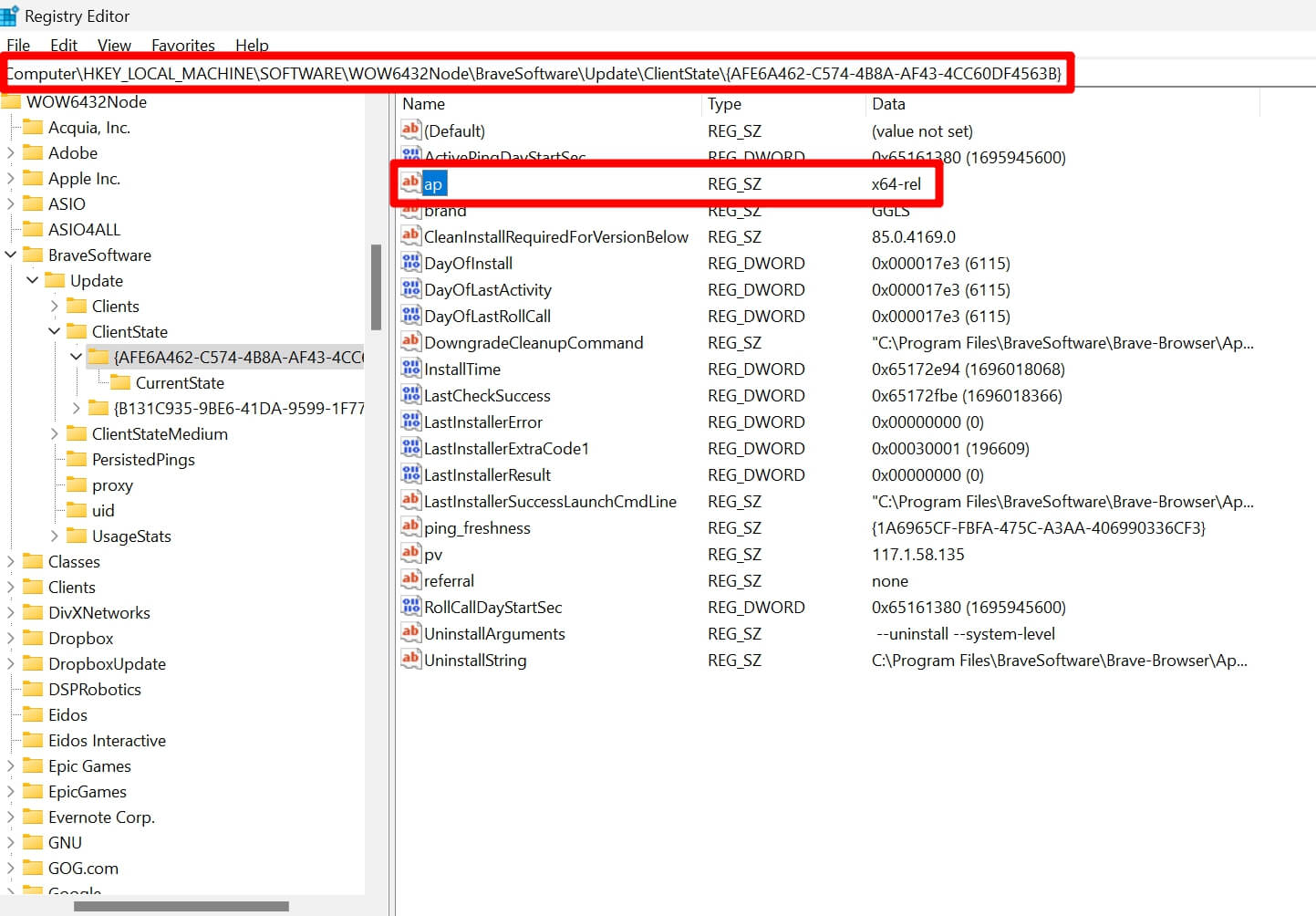Click the DWORD icon next to DayOfInstall

(410, 264)
